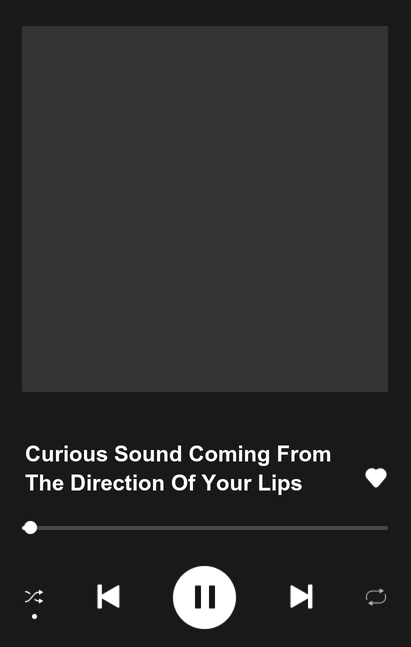Viewport: 411px width, 647px height.
Task: Skip to the next track
Action: pos(301,596)
